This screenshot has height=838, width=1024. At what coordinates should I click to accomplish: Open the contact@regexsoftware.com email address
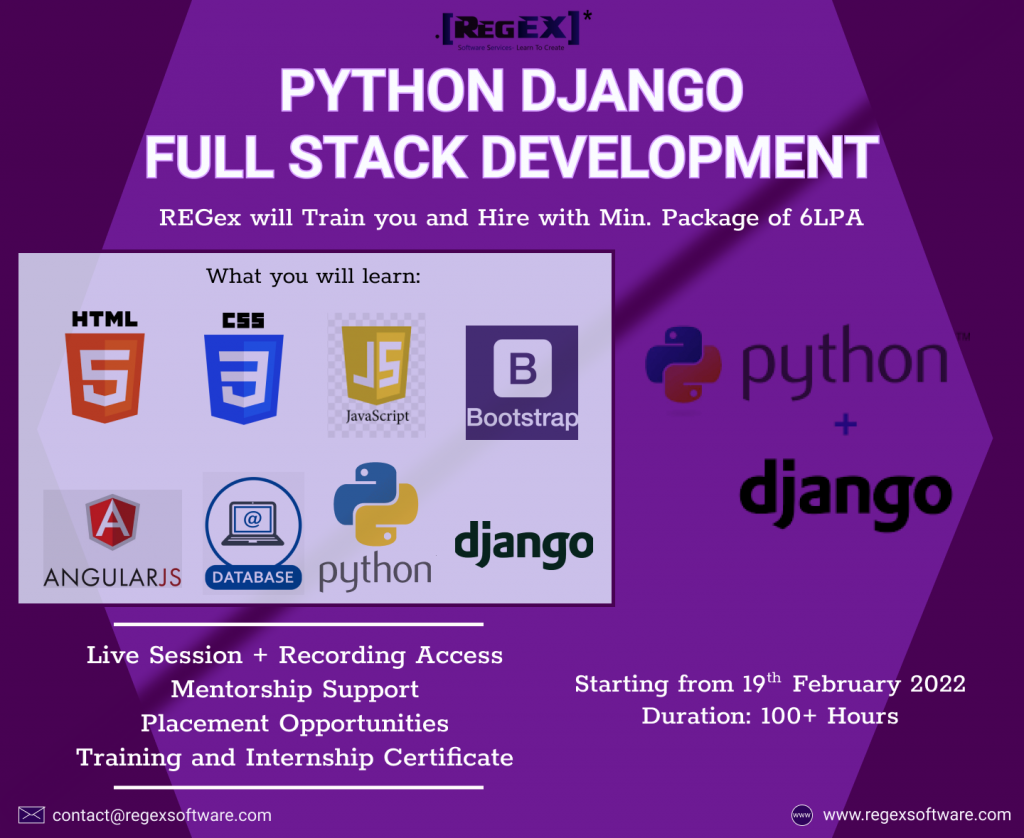tap(162, 815)
